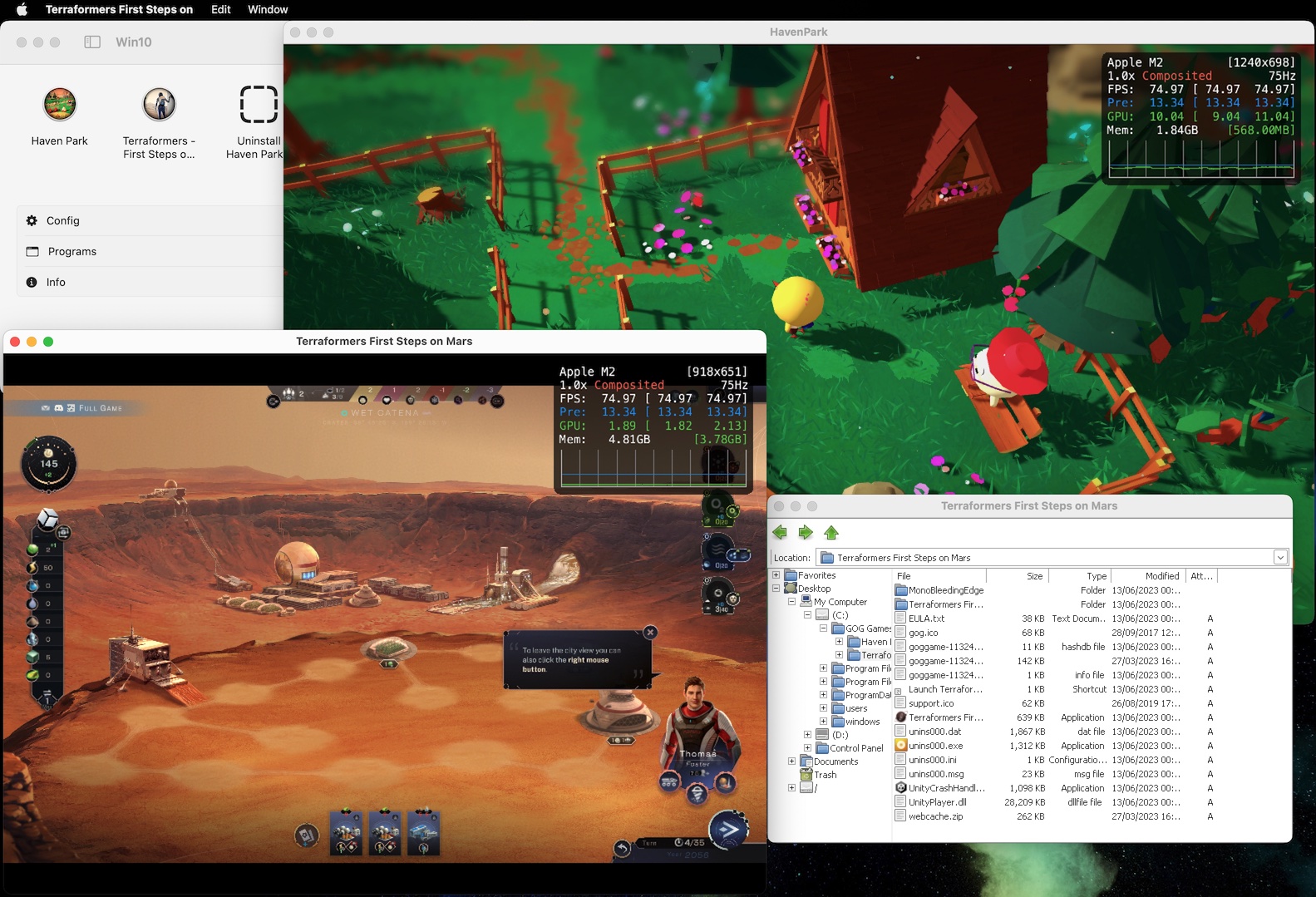
Task: Open the Info section
Action: (x=150, y=282)
